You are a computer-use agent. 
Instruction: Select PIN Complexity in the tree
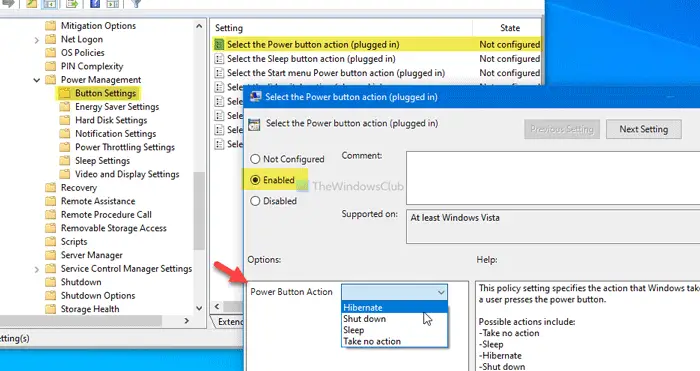pyautogui.click(x=92, y=66)
